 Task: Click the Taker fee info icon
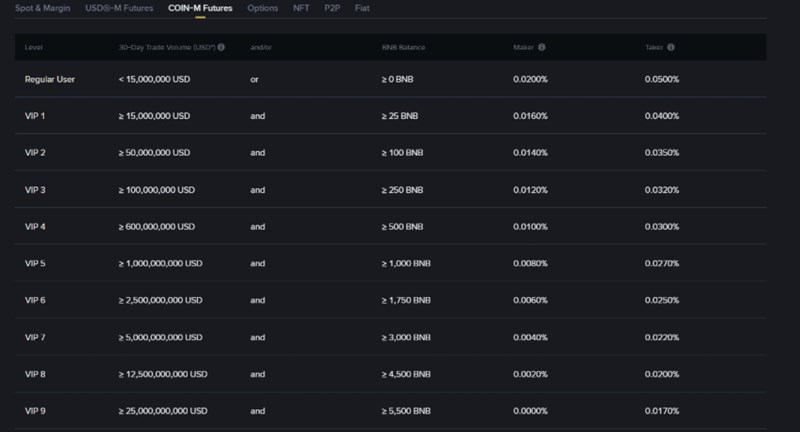(670, 47)
